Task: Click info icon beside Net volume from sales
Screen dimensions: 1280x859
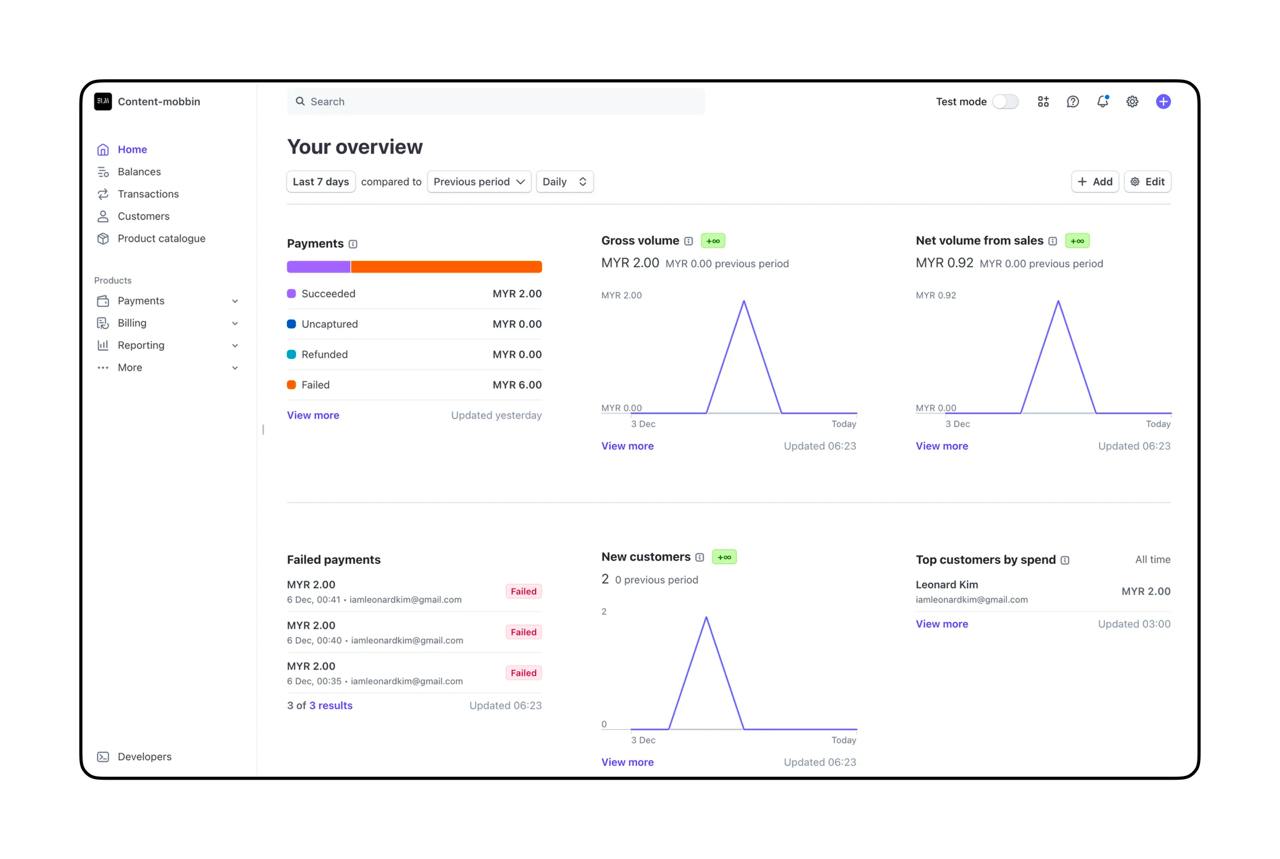Action: tap(1053, 241)
